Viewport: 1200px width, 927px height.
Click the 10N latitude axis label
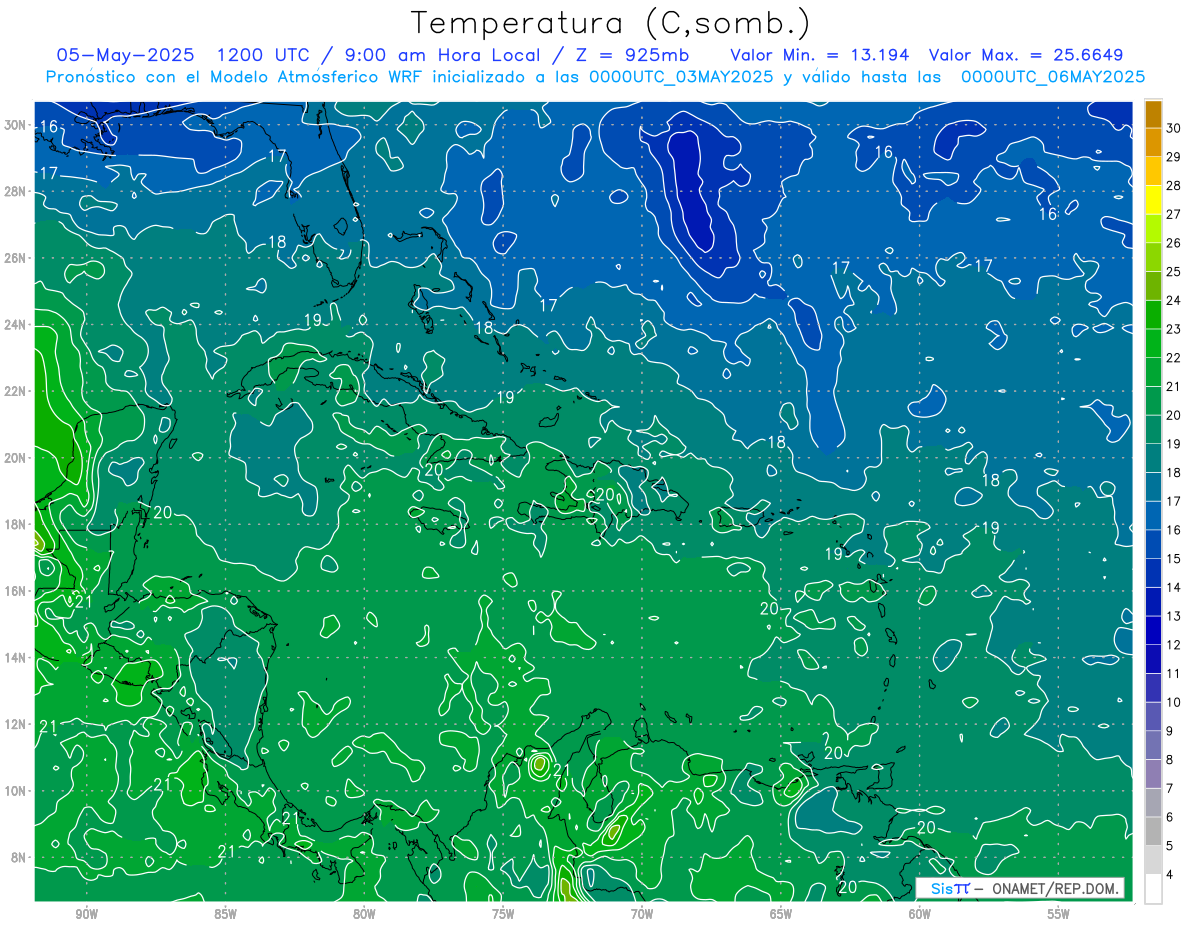pos(15,791)
